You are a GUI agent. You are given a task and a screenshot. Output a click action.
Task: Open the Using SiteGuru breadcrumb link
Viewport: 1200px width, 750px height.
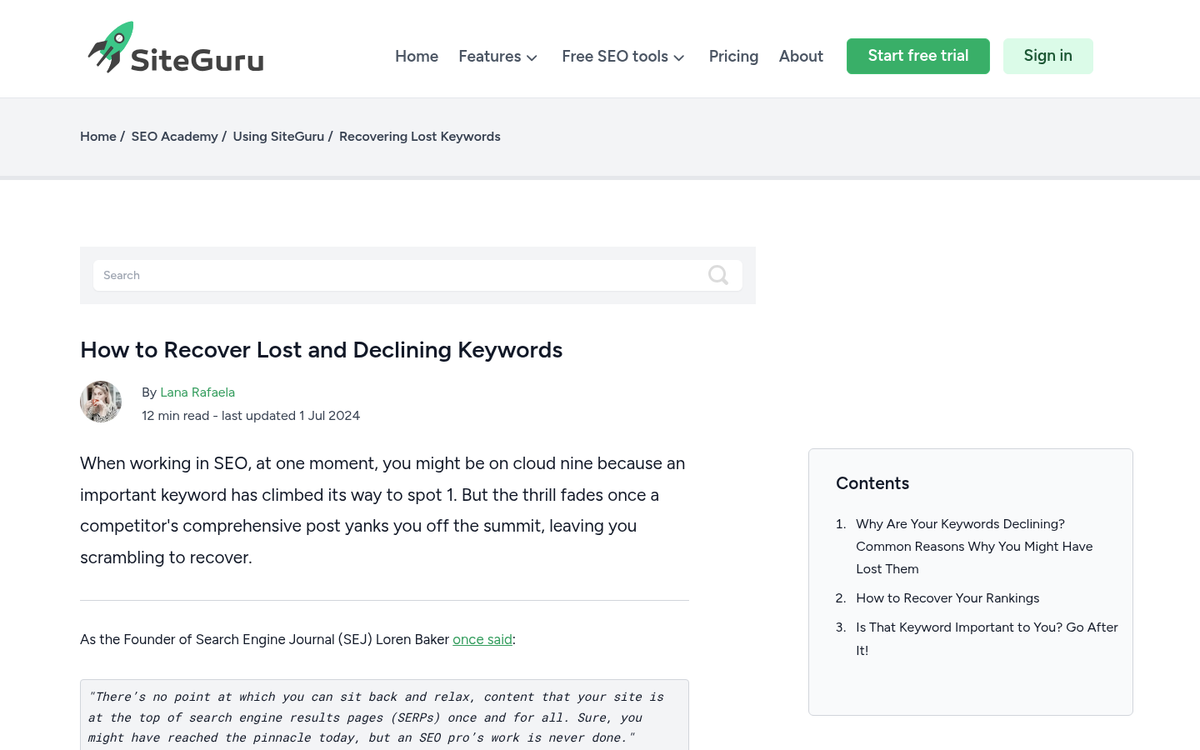[278, 136]
